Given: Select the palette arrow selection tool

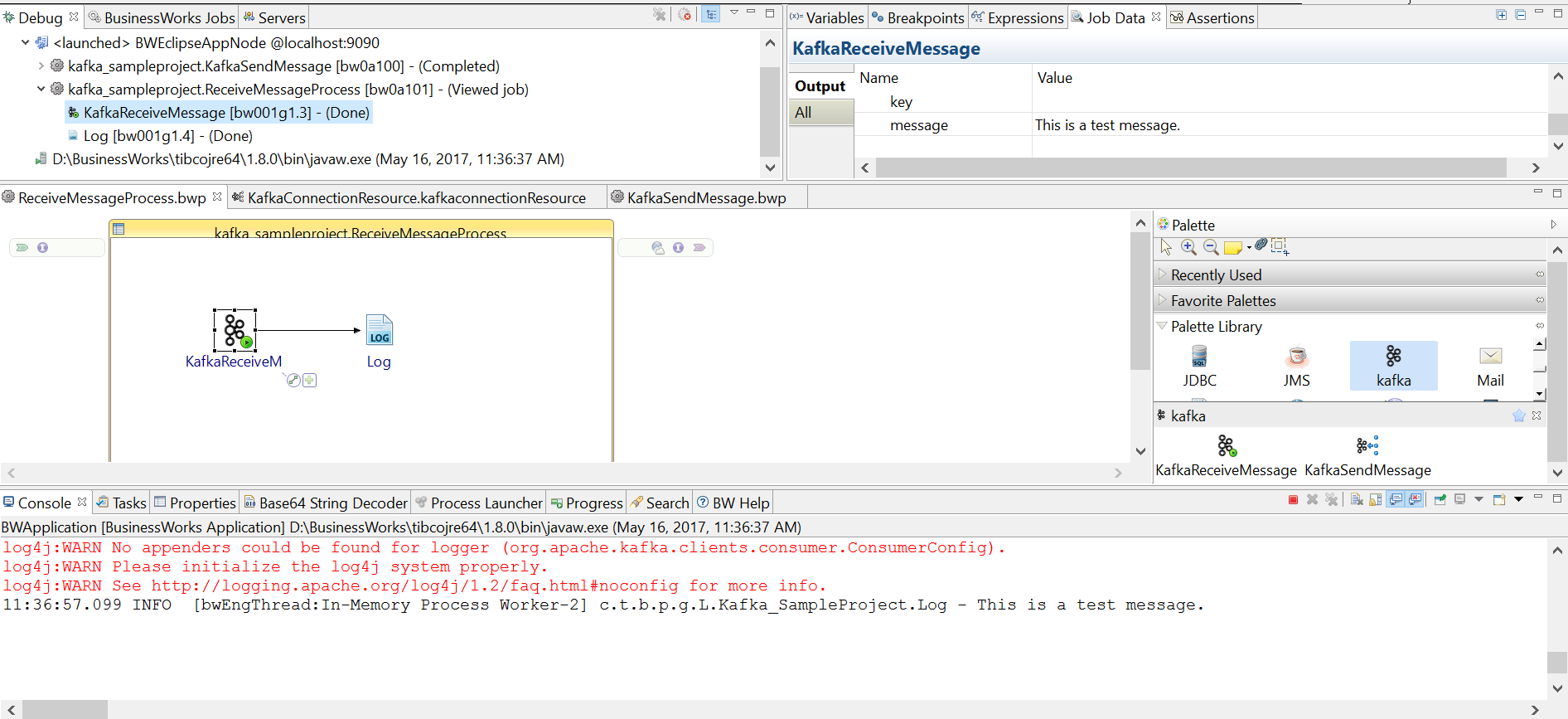Looking at the screenshot, I should click(1167, 247).
